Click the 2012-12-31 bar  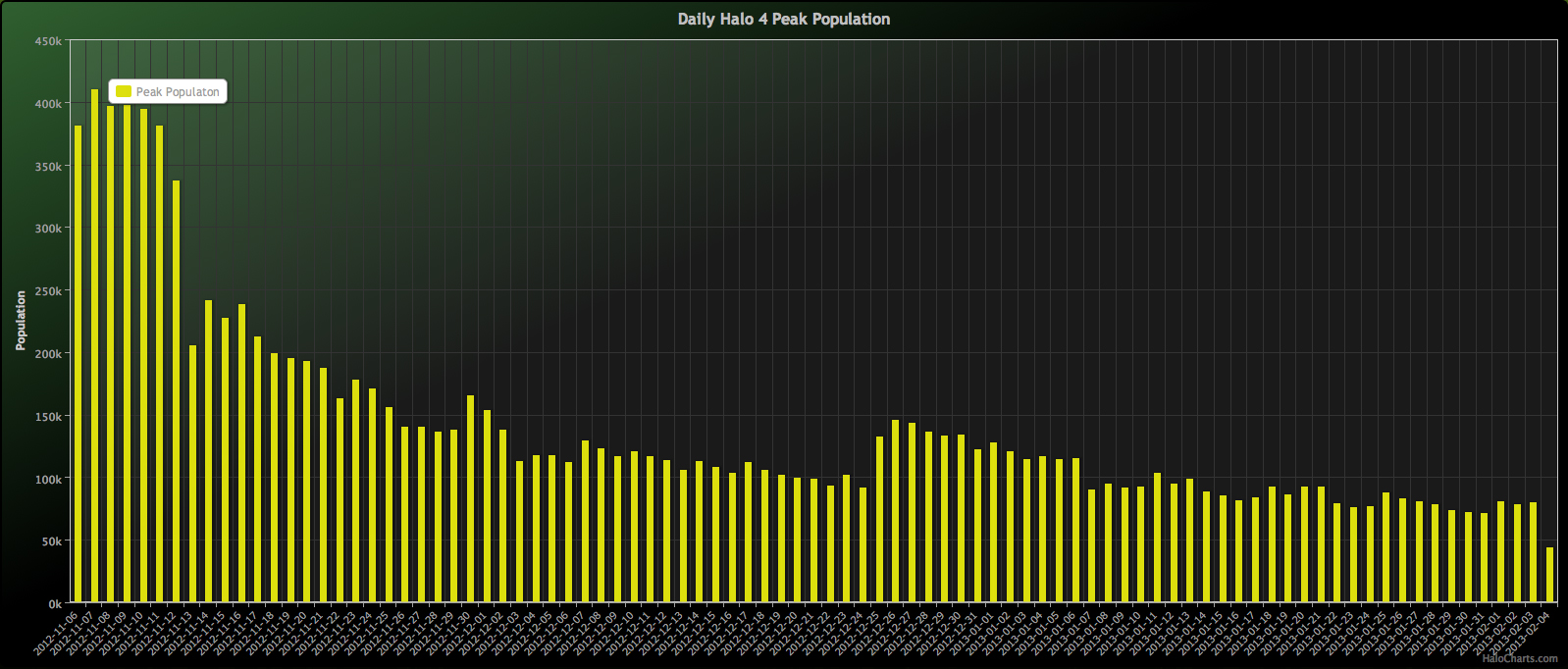pos(977,526)
